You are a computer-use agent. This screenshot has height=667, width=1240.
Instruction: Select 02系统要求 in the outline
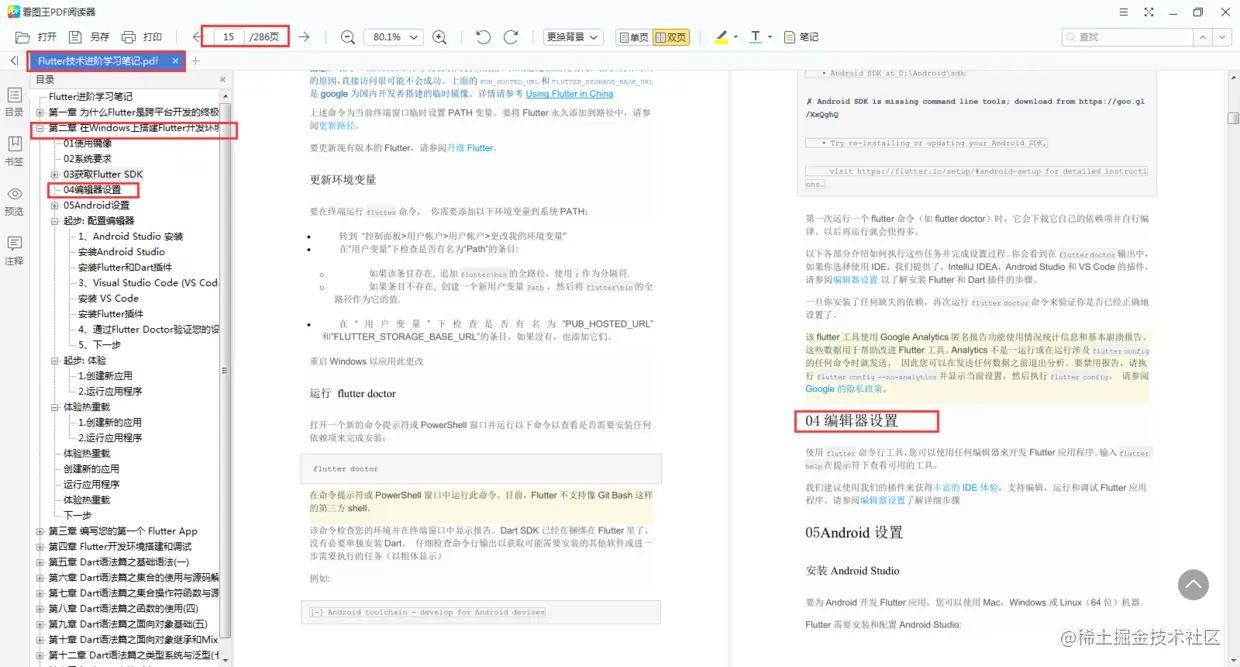[x=88, y=159]
